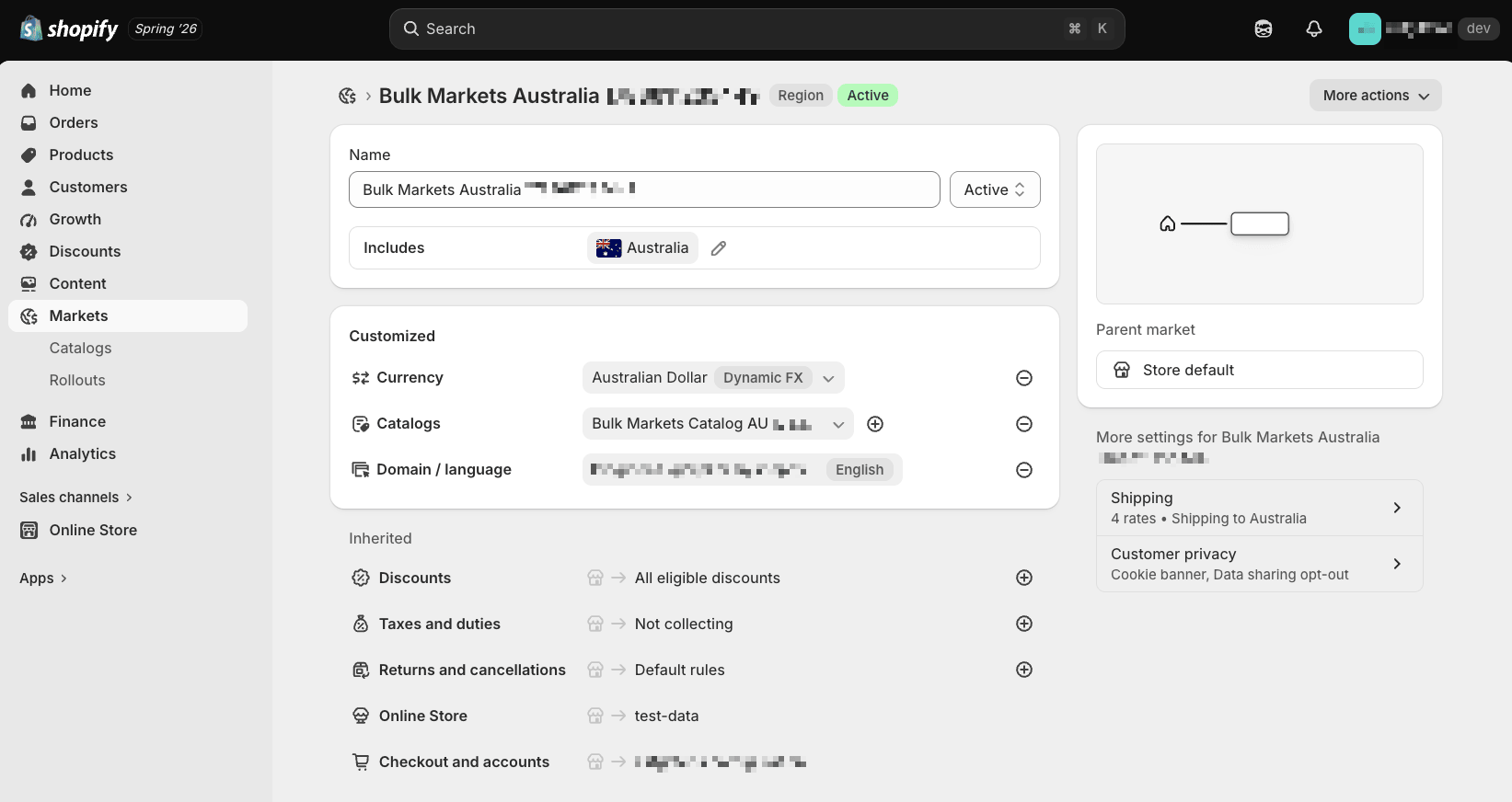Edit included regions with pencil icon
Screen dimensions: 1512x802
719,248
